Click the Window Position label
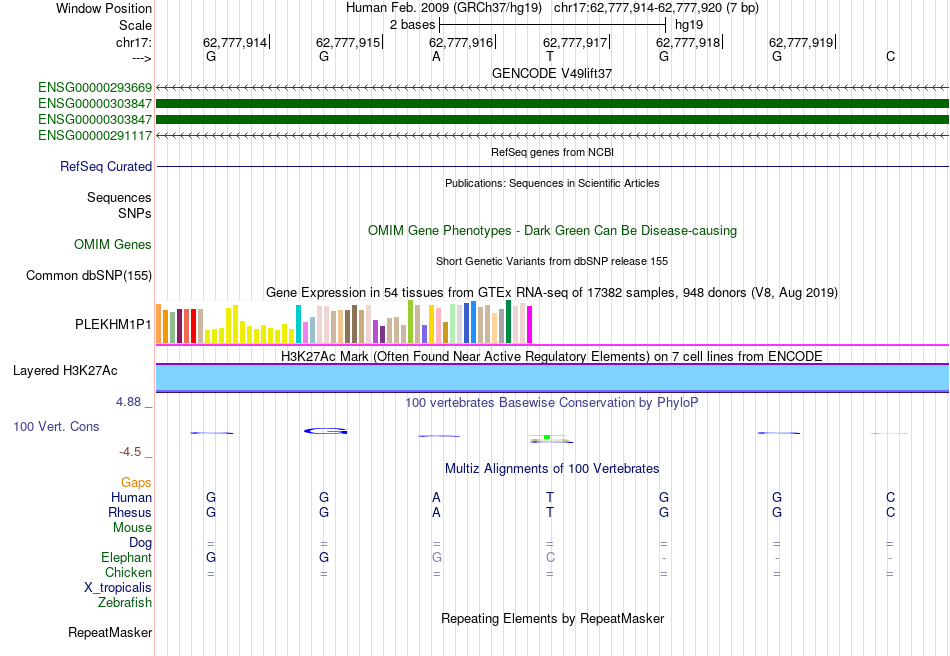Screen dimensions: 950x656 104,8
